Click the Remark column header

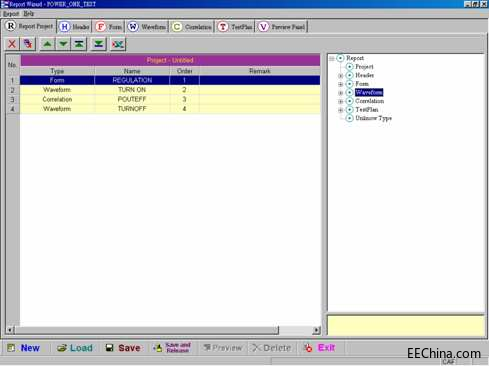[260, 71]
